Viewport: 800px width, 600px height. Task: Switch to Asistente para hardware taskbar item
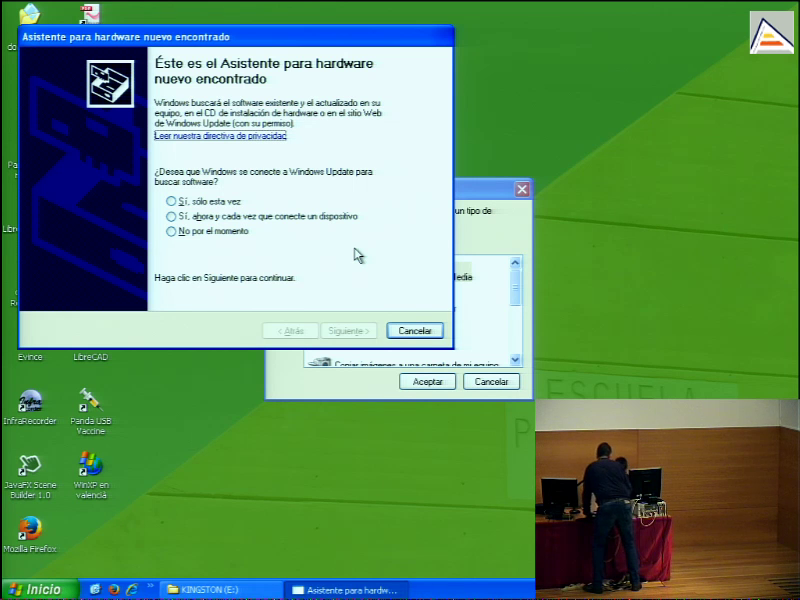tap(345, 589)
